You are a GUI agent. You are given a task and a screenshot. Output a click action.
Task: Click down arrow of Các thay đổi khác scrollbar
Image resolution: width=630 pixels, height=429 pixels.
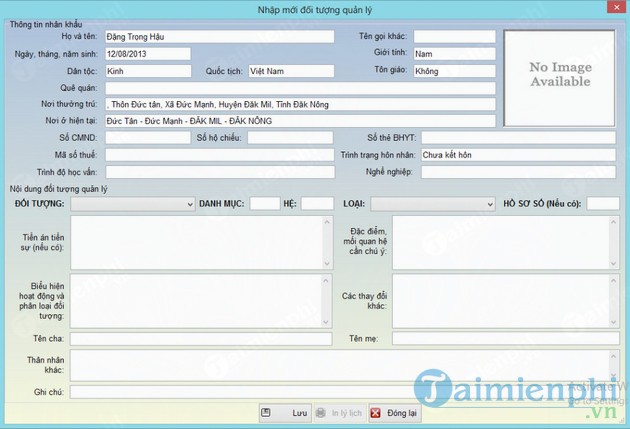(613, 322)
